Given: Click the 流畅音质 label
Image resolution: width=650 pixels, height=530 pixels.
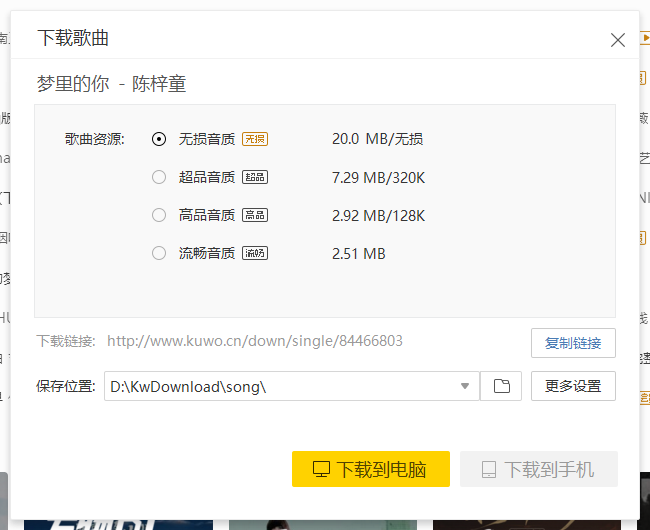Looking at the screenshot, I should pos(207,253).
